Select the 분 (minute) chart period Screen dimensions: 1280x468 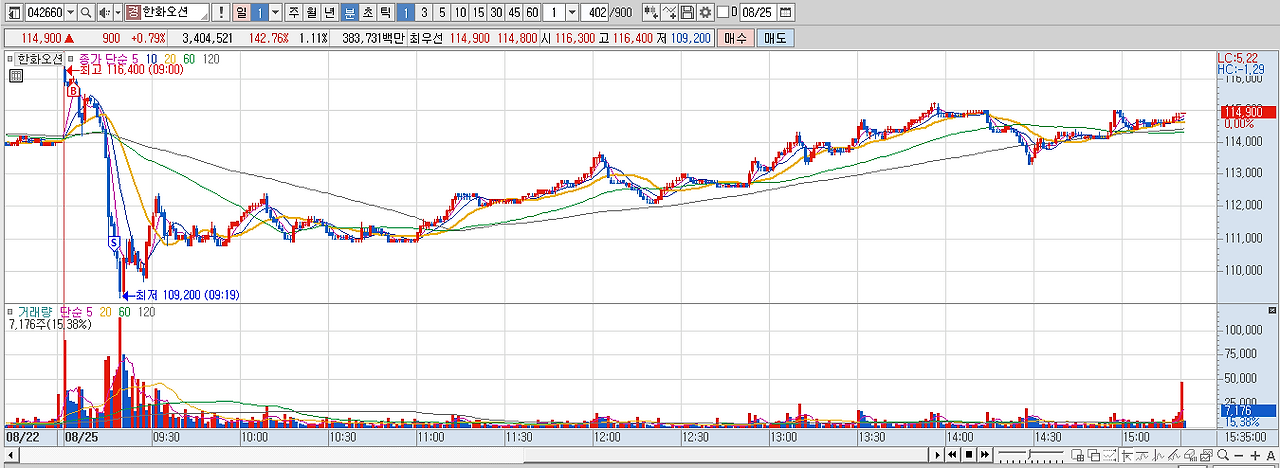(x=349, y=12)
